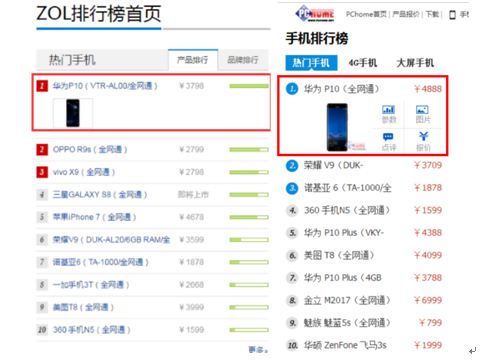Open the 报价 yen price icon

pyautogui.click(x=423, y=142)
